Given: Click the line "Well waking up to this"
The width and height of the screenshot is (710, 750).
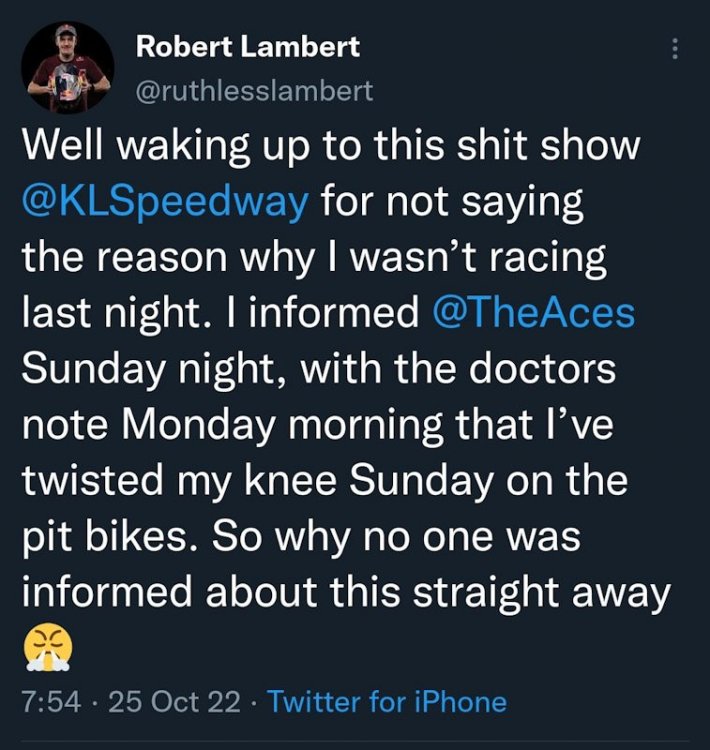Looking at the screenshot, I should point(330,145).
